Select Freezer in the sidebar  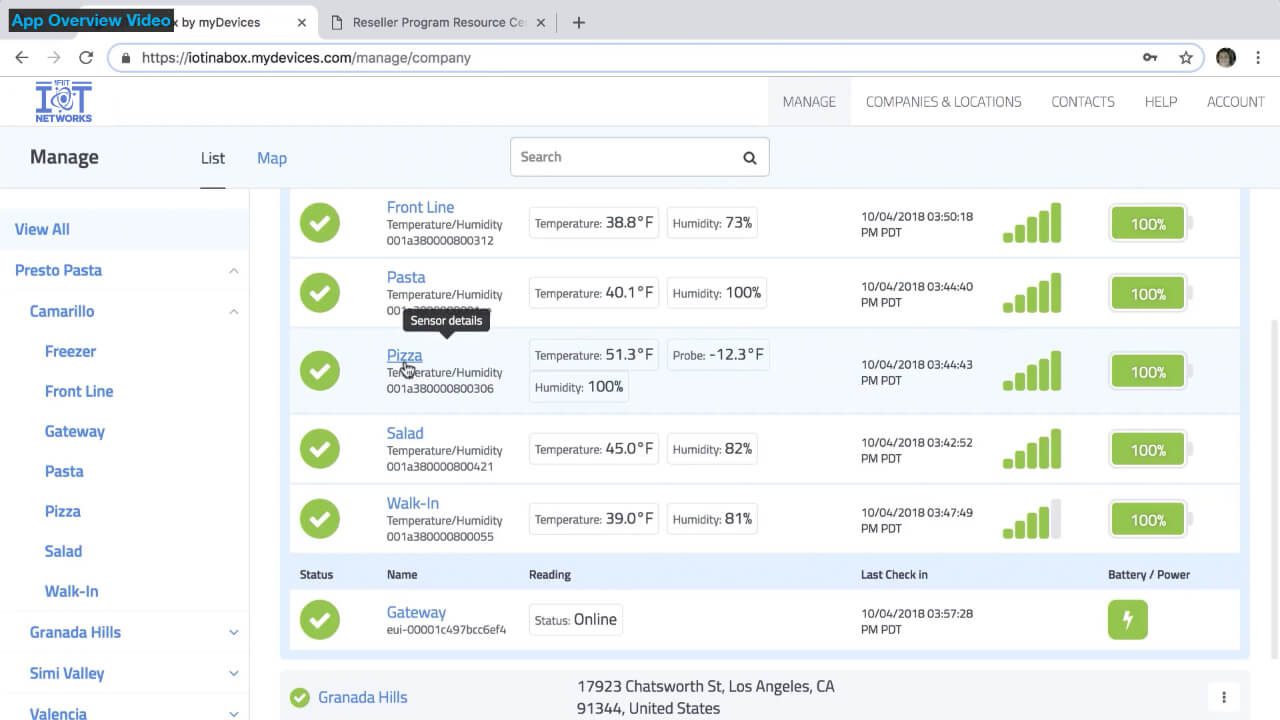click(x=70, y=351)
